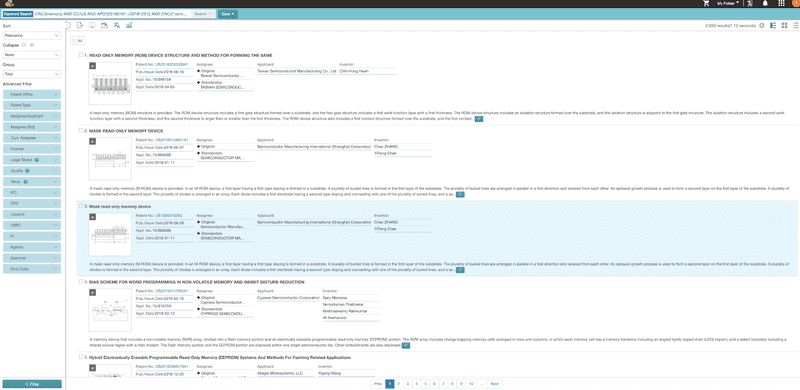Expand the Patent Office filter
The height and width of the screenshot is (390, 800).
tap(32, 94)
